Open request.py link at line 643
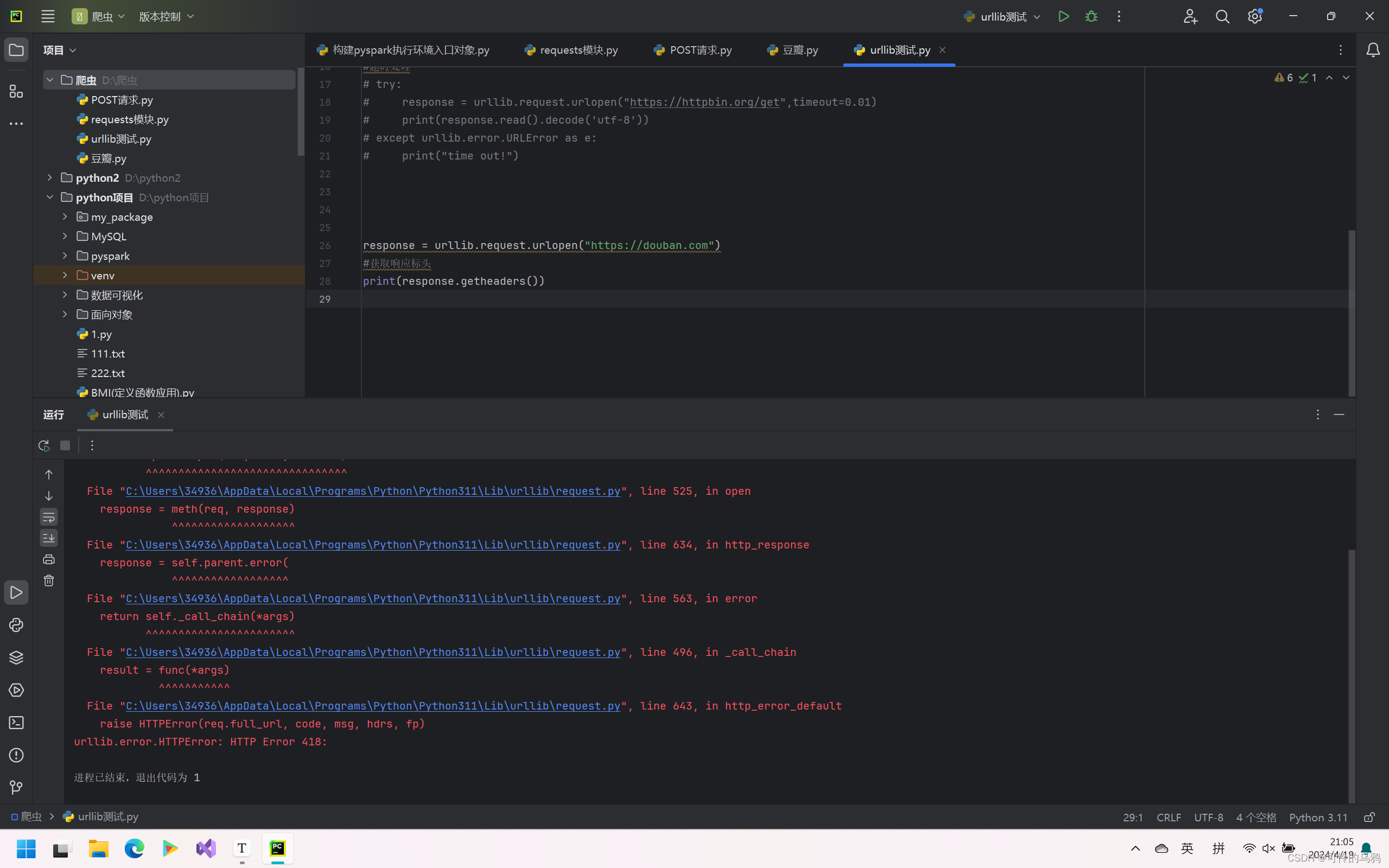Image resolution: width=1389 pixels, height=868 pixels. (x=373, y=706)
